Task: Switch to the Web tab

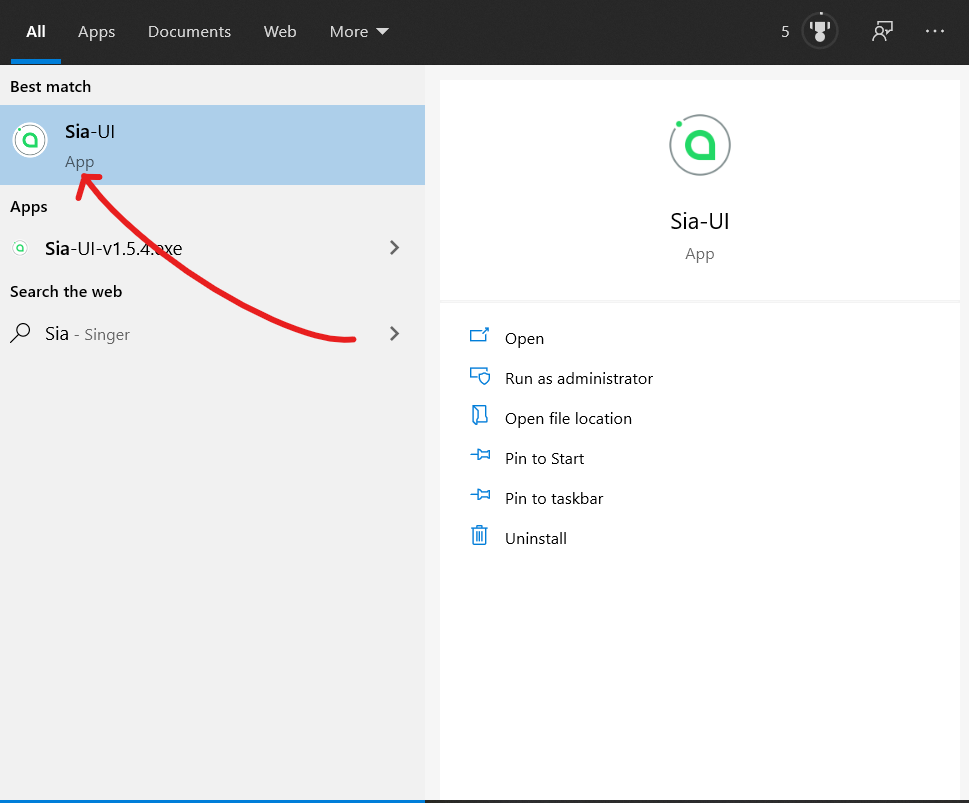Action: tap(280, 32)
